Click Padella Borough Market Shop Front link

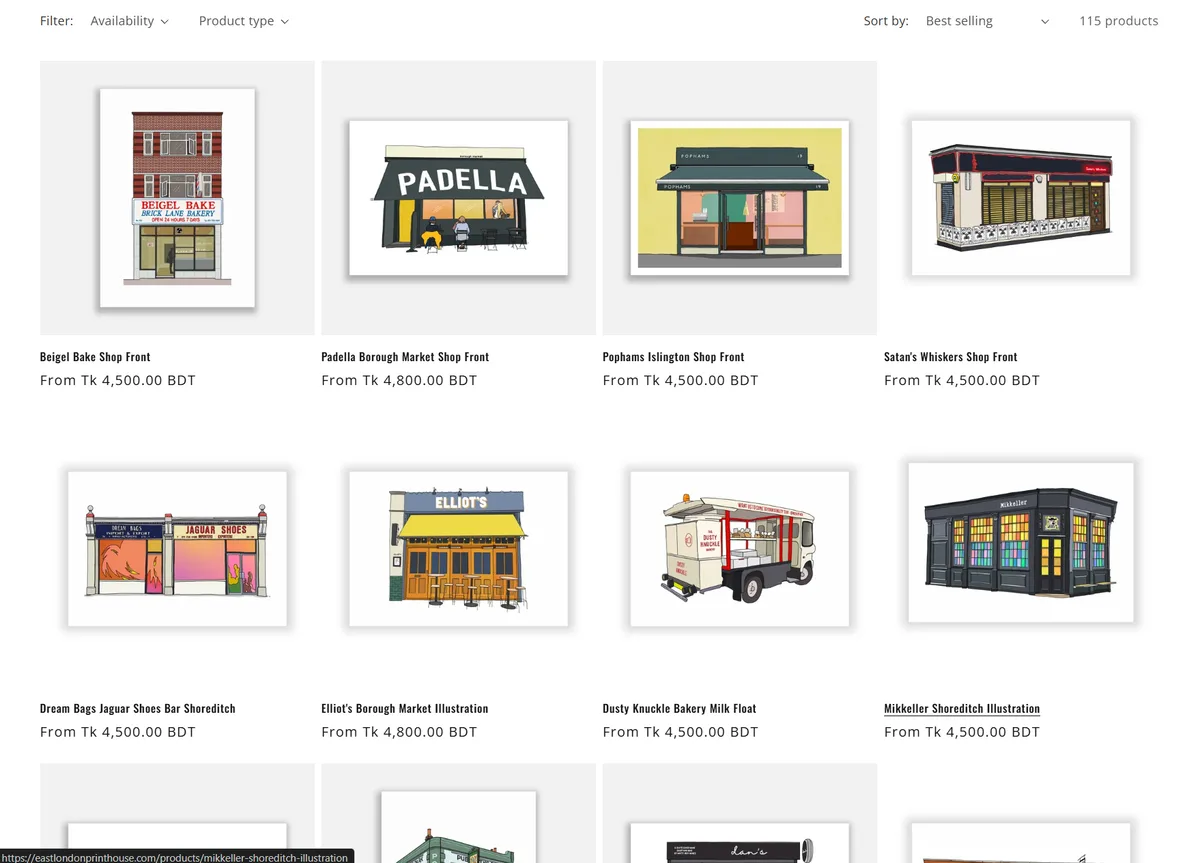[405, 357]
